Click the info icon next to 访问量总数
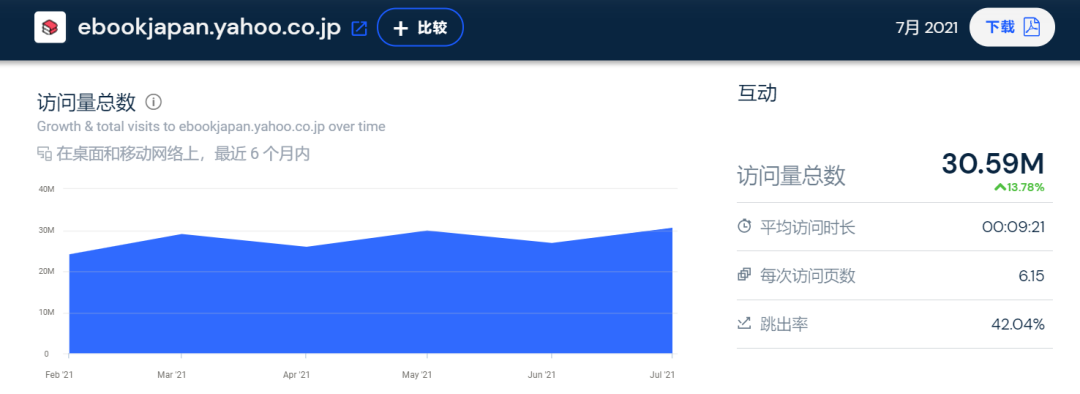Screen dimensions: 1080x394 tap(154, 102)
